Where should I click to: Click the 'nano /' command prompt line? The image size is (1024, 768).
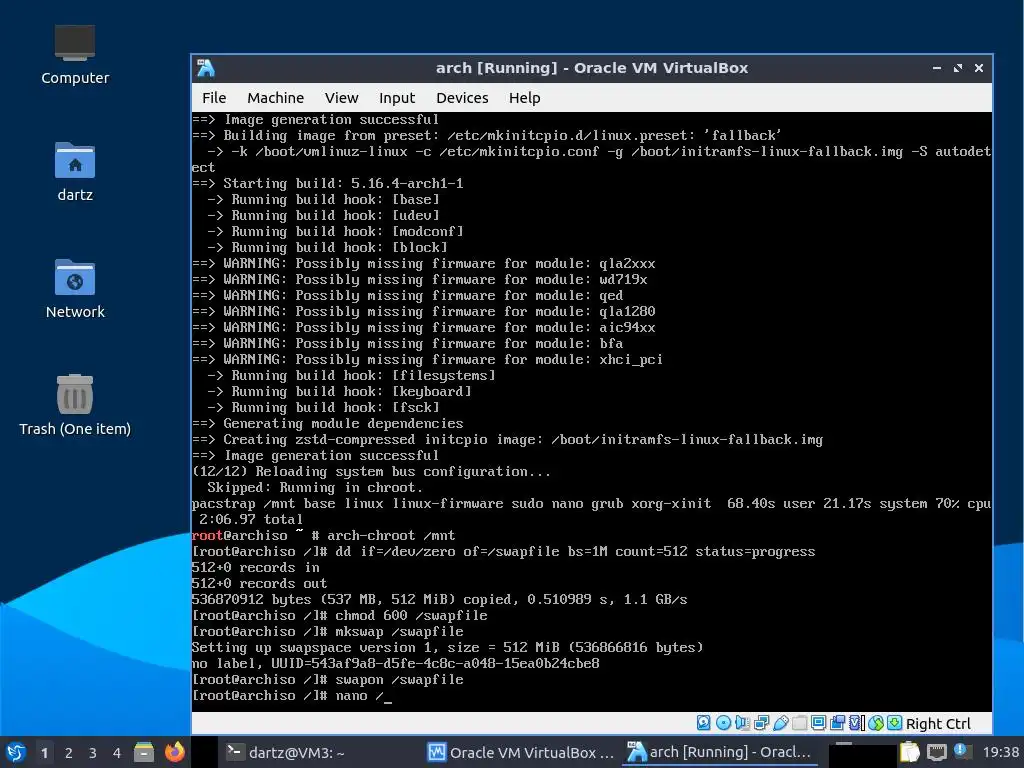click(x=292, y=696)
